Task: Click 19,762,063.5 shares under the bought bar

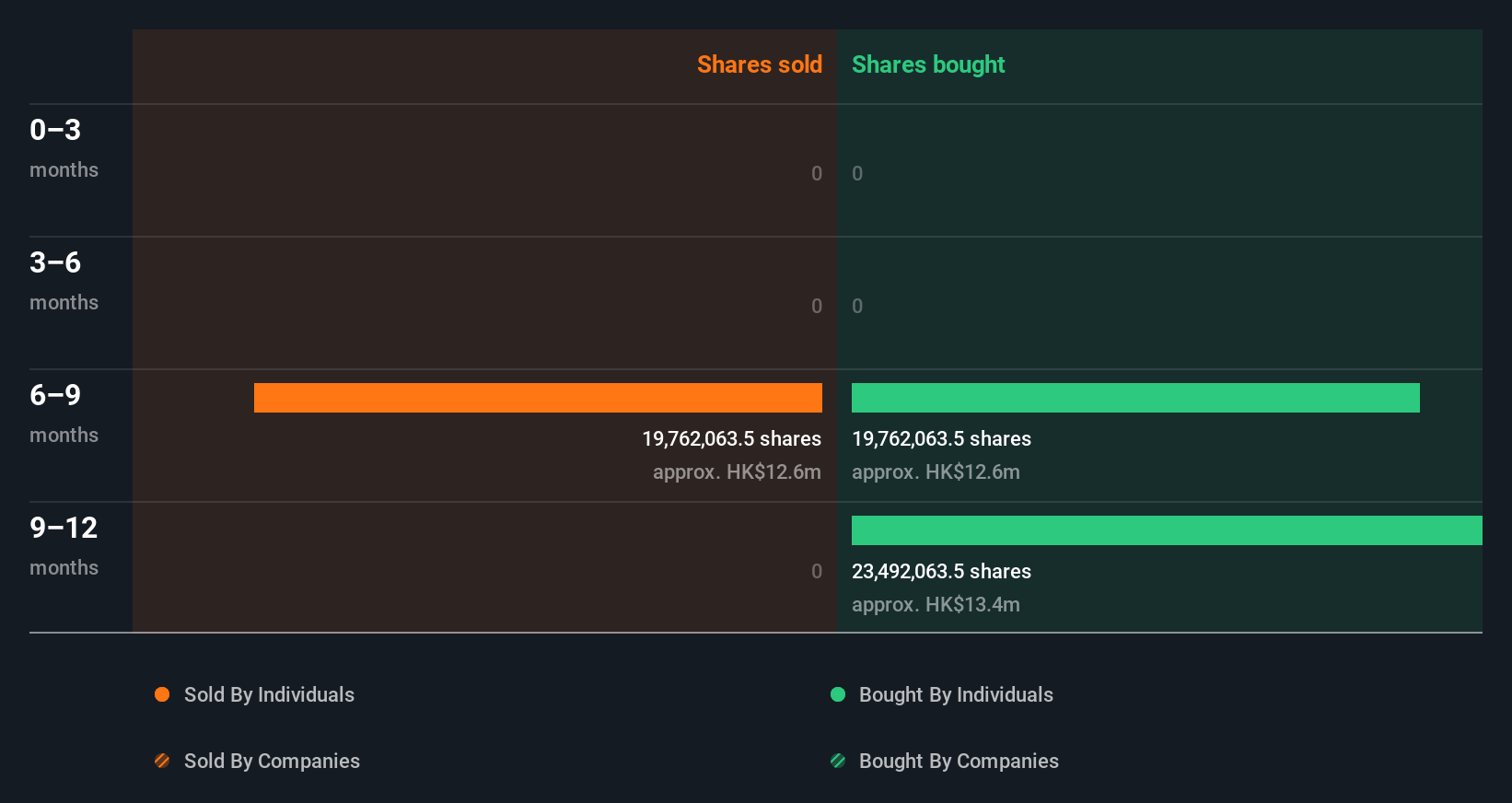Action: point(941,438)
